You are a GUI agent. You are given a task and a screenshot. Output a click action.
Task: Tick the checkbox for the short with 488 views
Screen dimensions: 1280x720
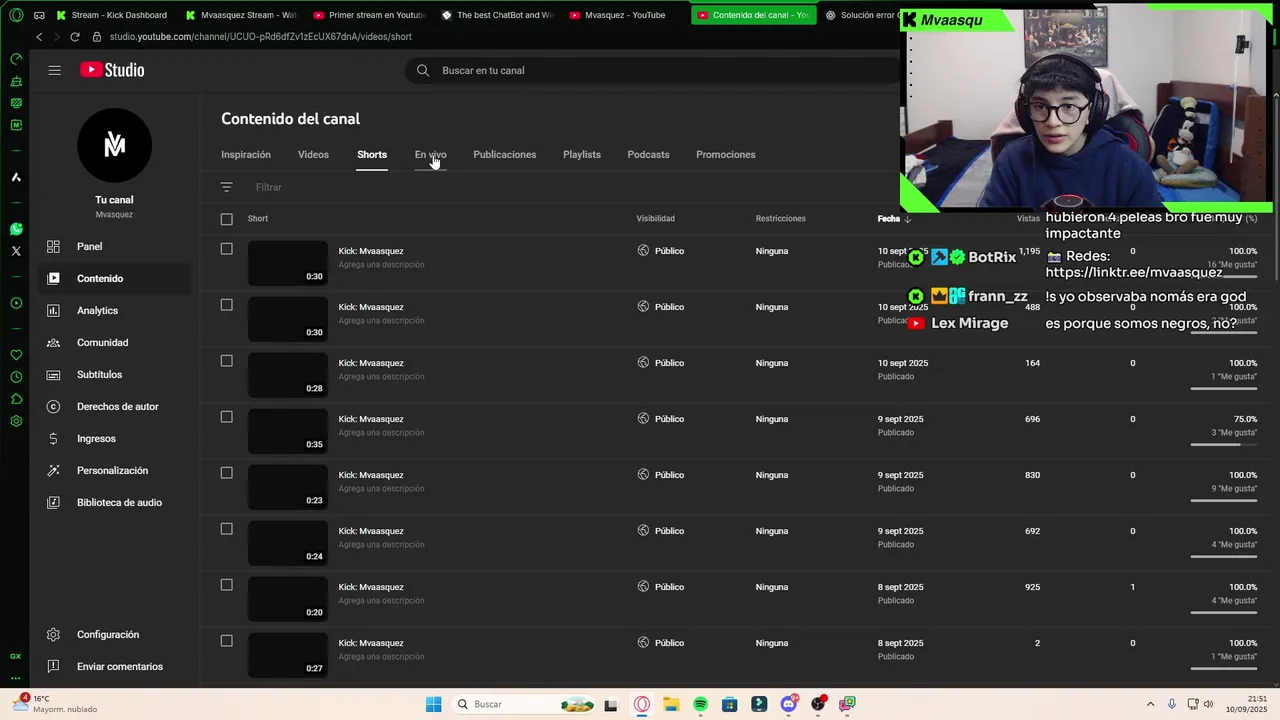coord(226,305)
